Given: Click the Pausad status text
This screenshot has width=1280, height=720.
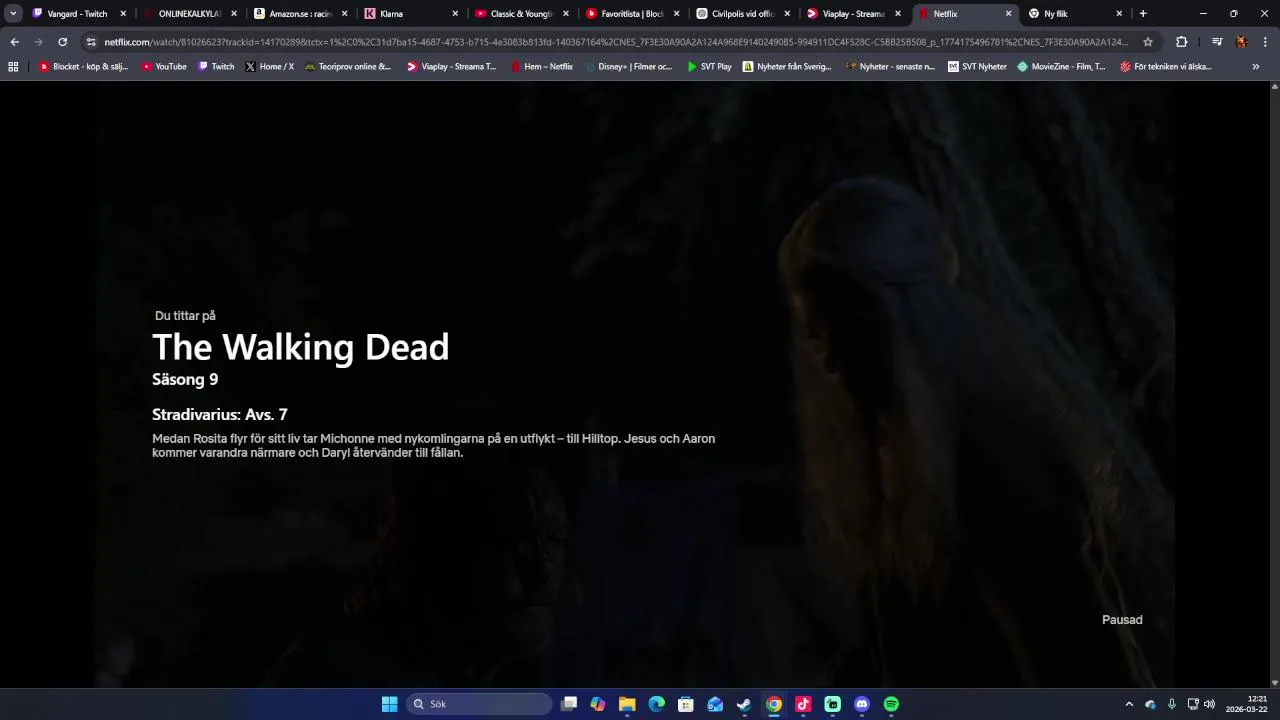Looking at the screenshot, I should point(1122,620).
